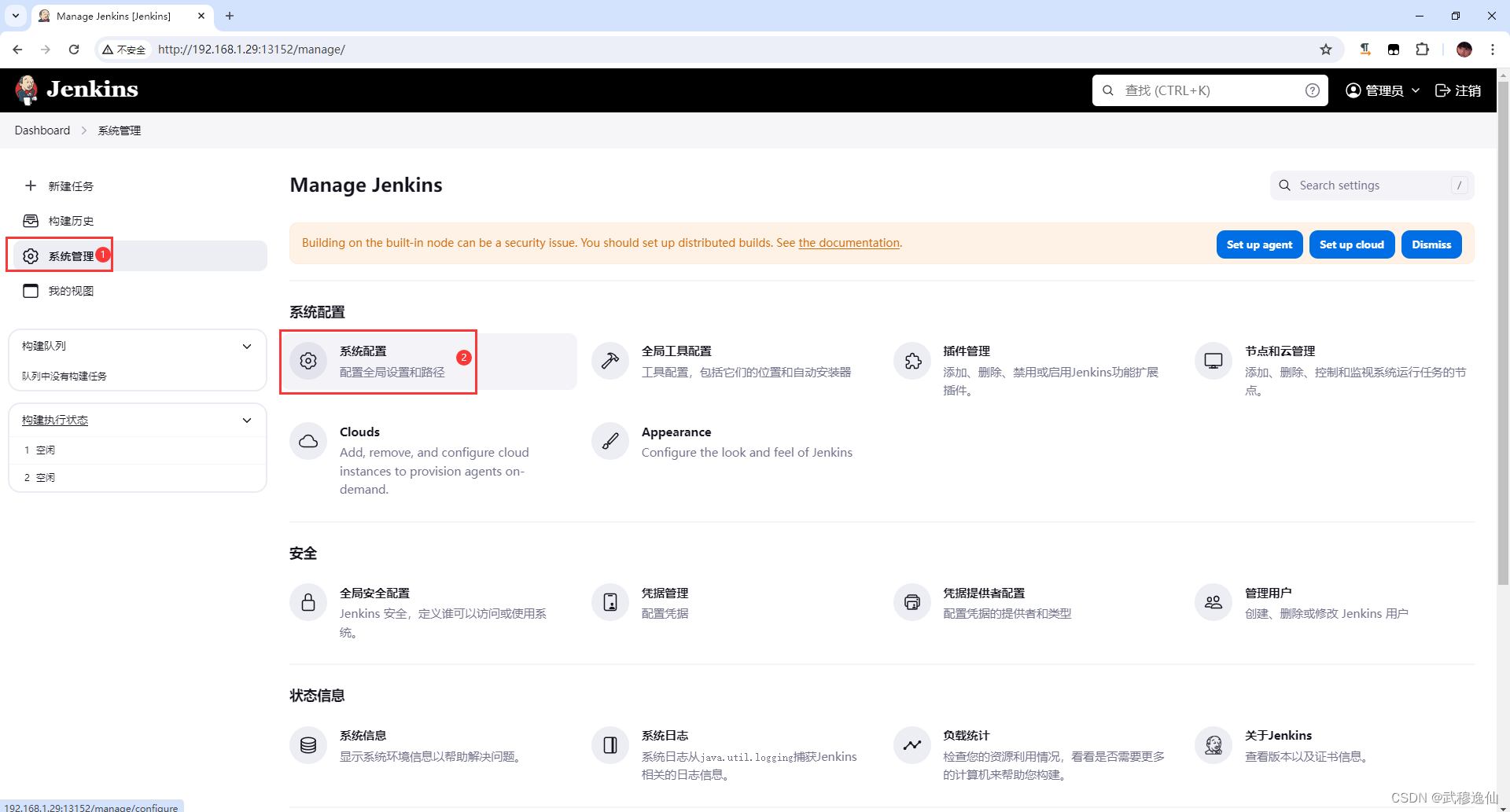Open the 插件管理 title text

click(967, 351)
